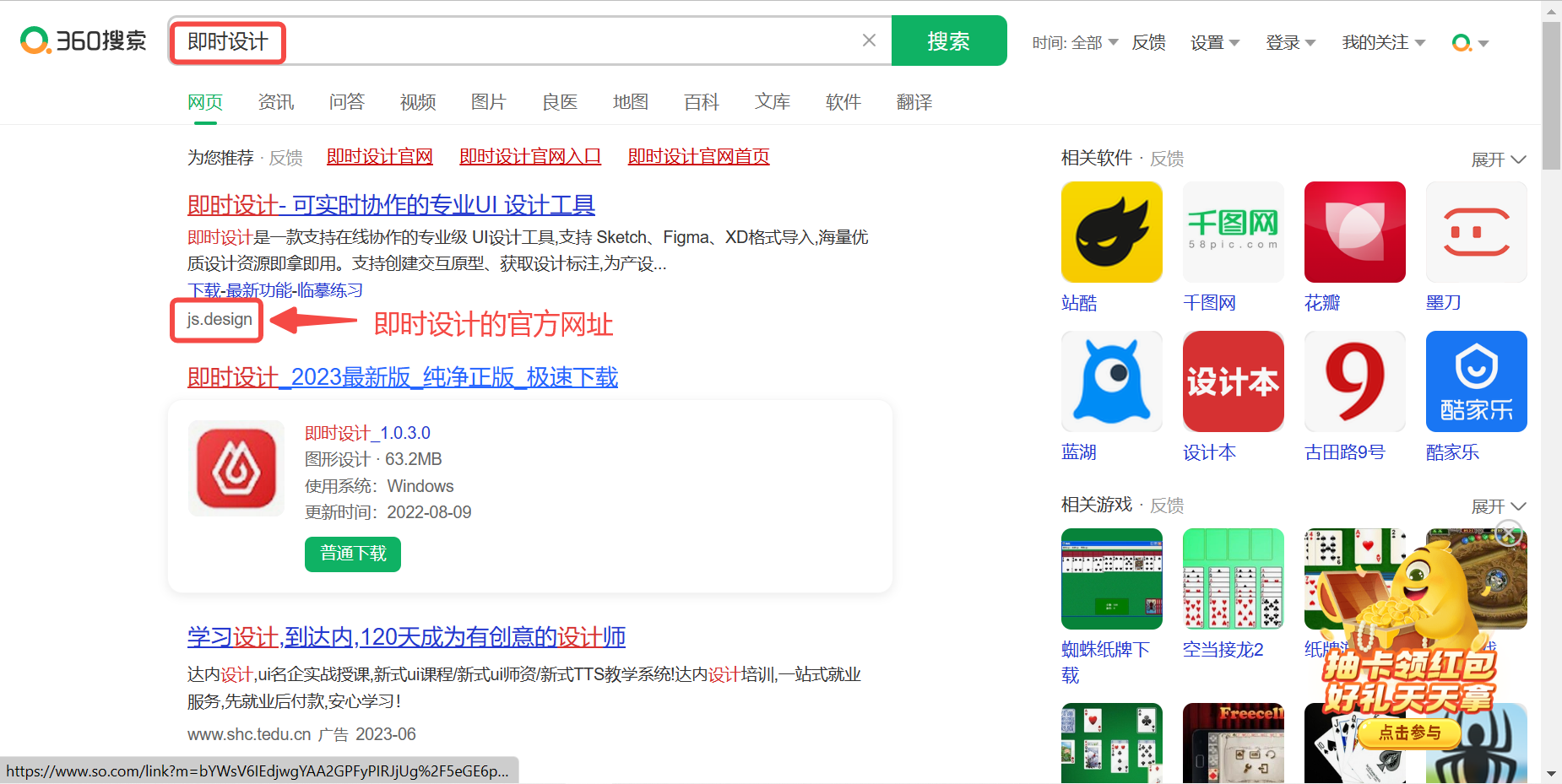
Task: Click the 站酷 text label
Action: click(x=1079, y=303)
